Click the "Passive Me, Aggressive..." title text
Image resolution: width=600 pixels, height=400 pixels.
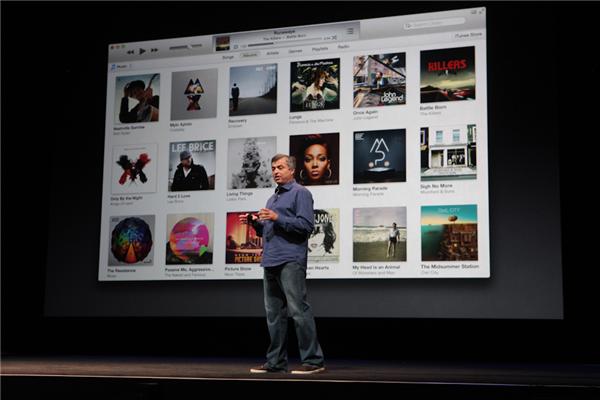tap(189, 269)
